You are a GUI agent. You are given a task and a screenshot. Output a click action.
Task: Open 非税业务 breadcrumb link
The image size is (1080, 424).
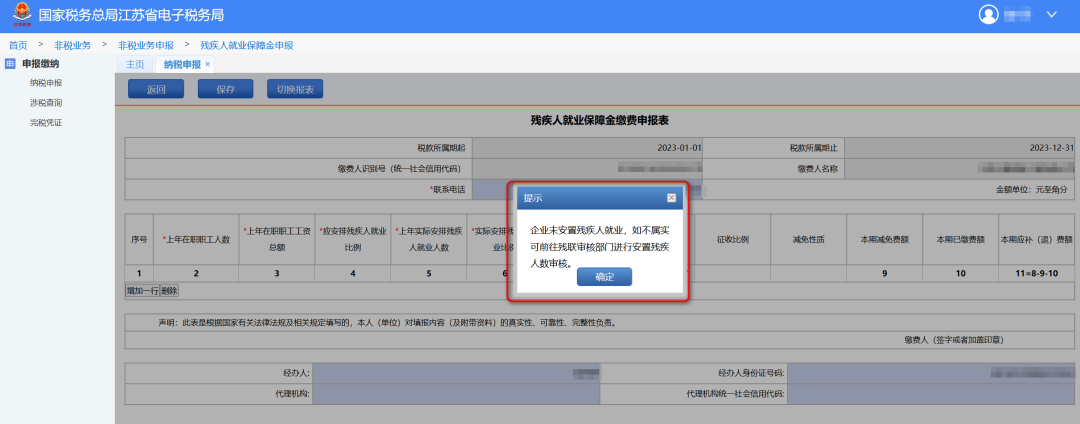click(x=72, y=45)
